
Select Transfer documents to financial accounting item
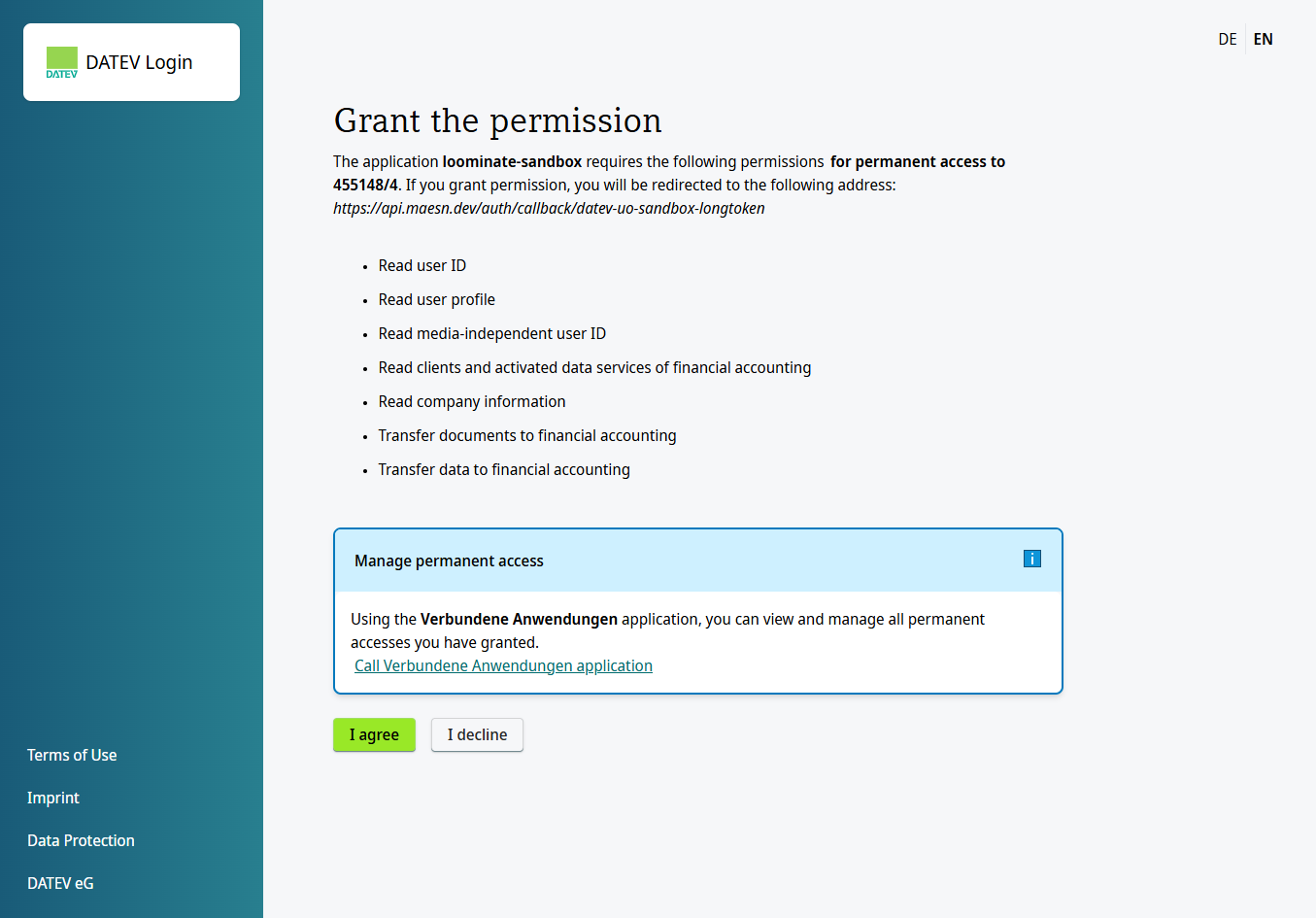pos(527,435)
